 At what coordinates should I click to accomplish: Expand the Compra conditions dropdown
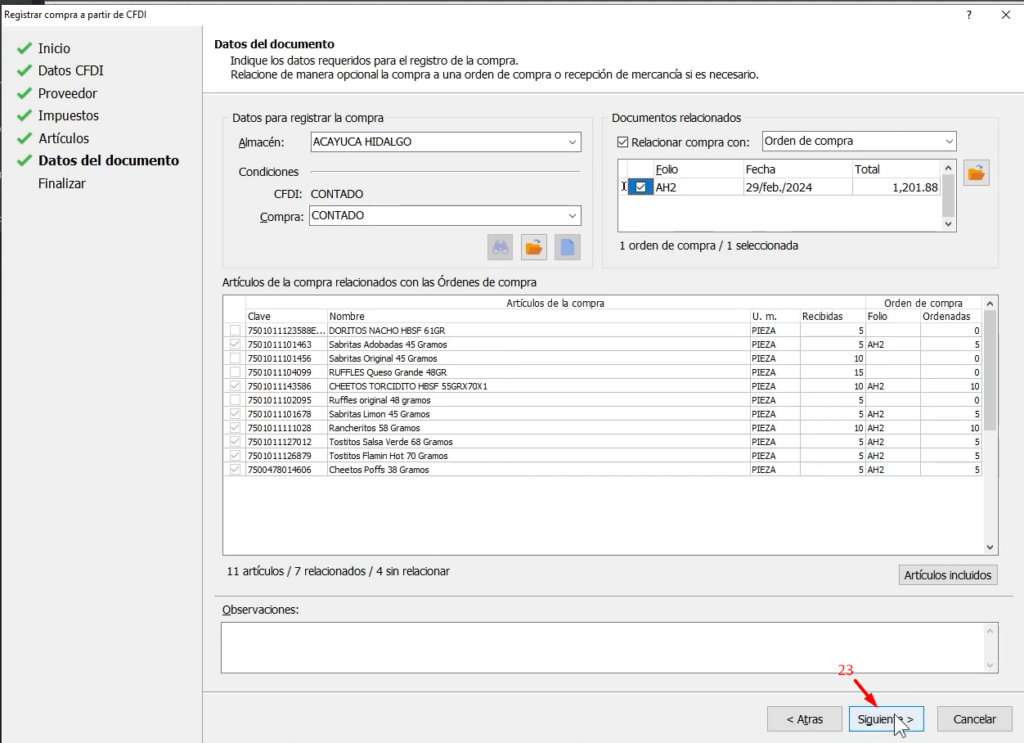point(571,216)
